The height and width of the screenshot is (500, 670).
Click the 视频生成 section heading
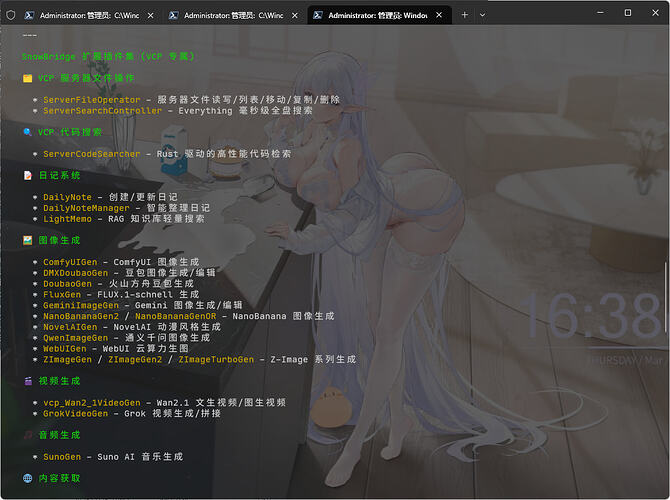click(59, 381)
